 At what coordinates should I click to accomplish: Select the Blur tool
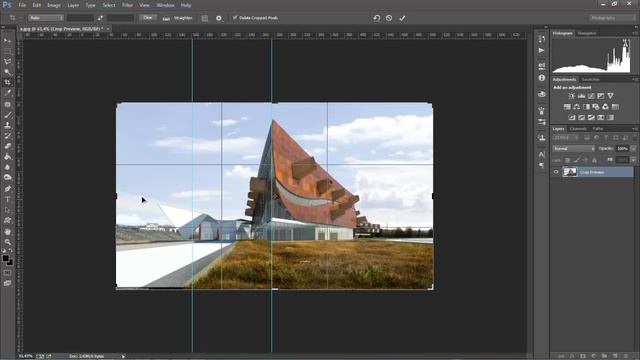(x=7, y=167)
